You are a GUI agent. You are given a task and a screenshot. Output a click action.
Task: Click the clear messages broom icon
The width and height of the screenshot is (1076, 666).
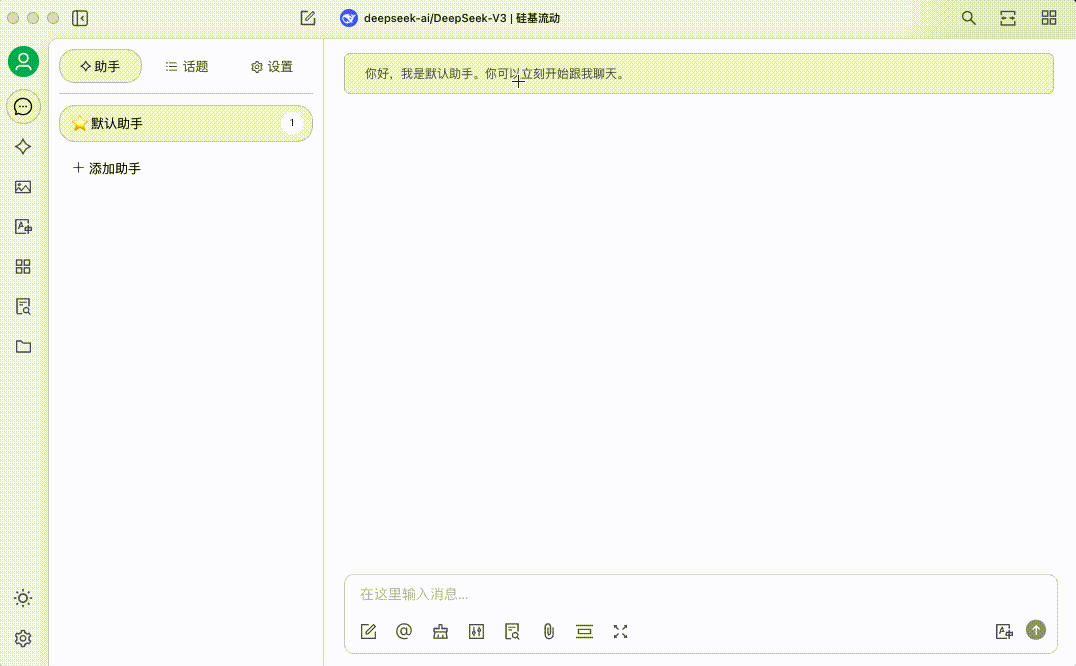(x=440, y=631)
